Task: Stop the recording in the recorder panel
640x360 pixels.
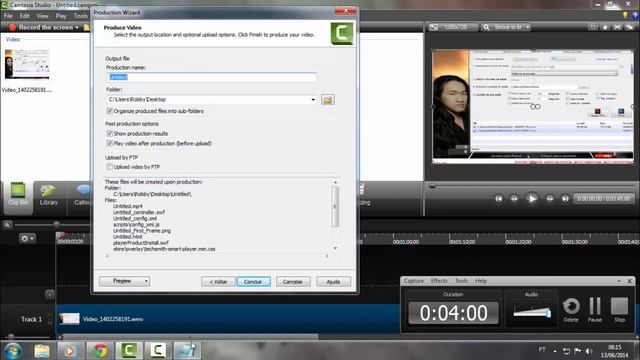Action: [x=619, y=310]
